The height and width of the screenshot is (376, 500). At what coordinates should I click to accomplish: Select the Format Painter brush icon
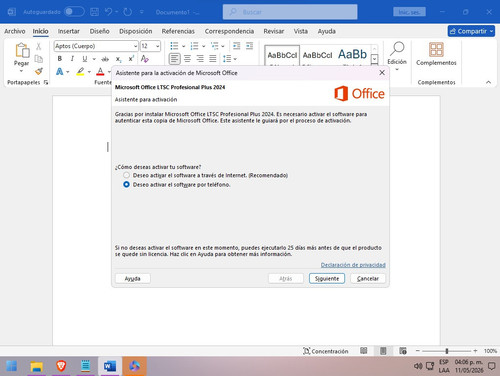pyautogui.click(x=39, y=71)
